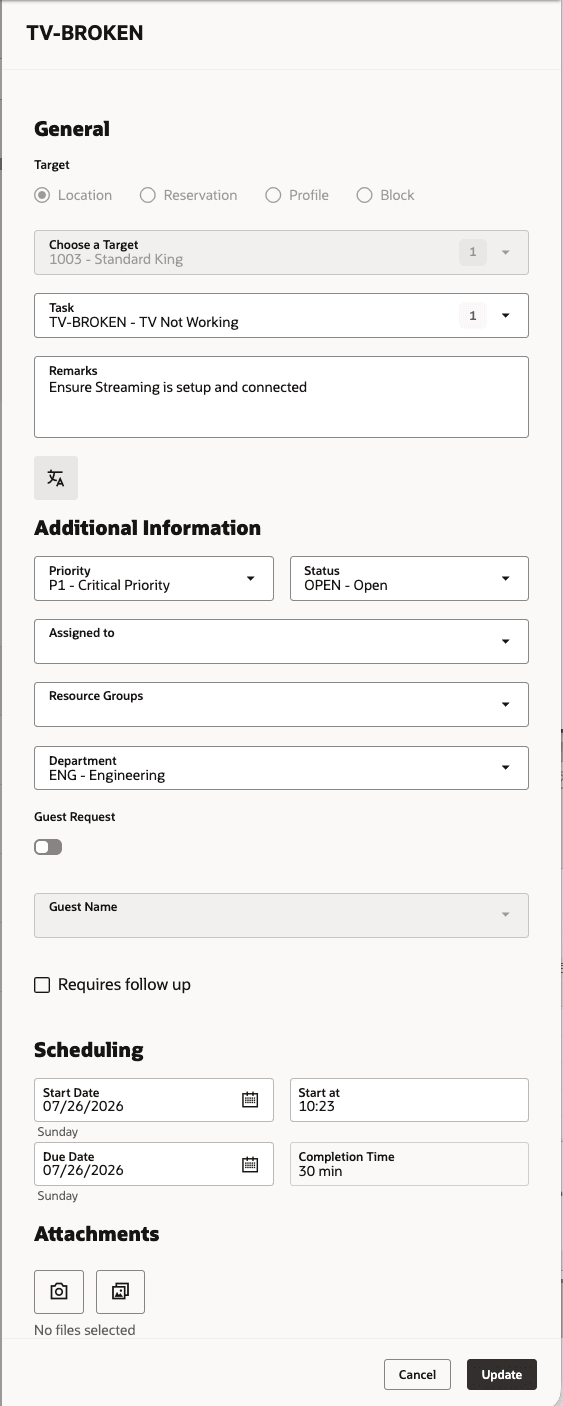Click the Update button
Image resolution: width=563 pixels, height=1406 pixels.
(502, 1374)
